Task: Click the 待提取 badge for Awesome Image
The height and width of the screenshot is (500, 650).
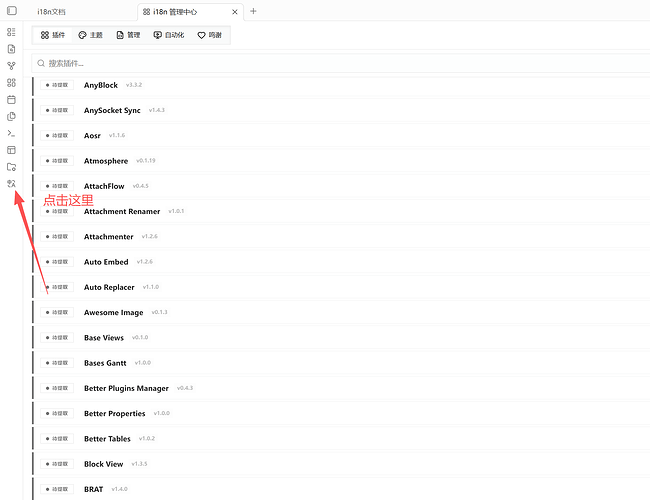Action: pos(57,312)
